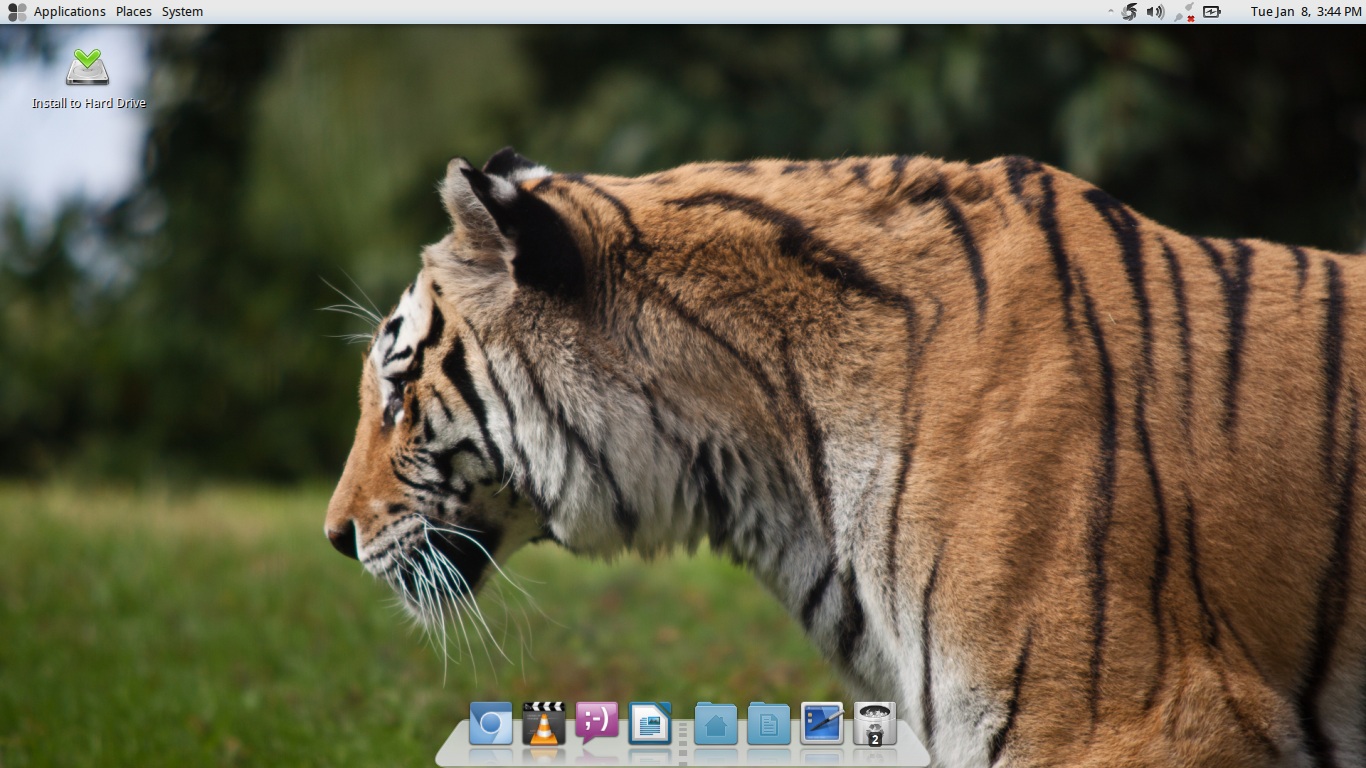This screenshot has width=1366, height=768.
Task: Open the System menu
Action: (182, 12)
